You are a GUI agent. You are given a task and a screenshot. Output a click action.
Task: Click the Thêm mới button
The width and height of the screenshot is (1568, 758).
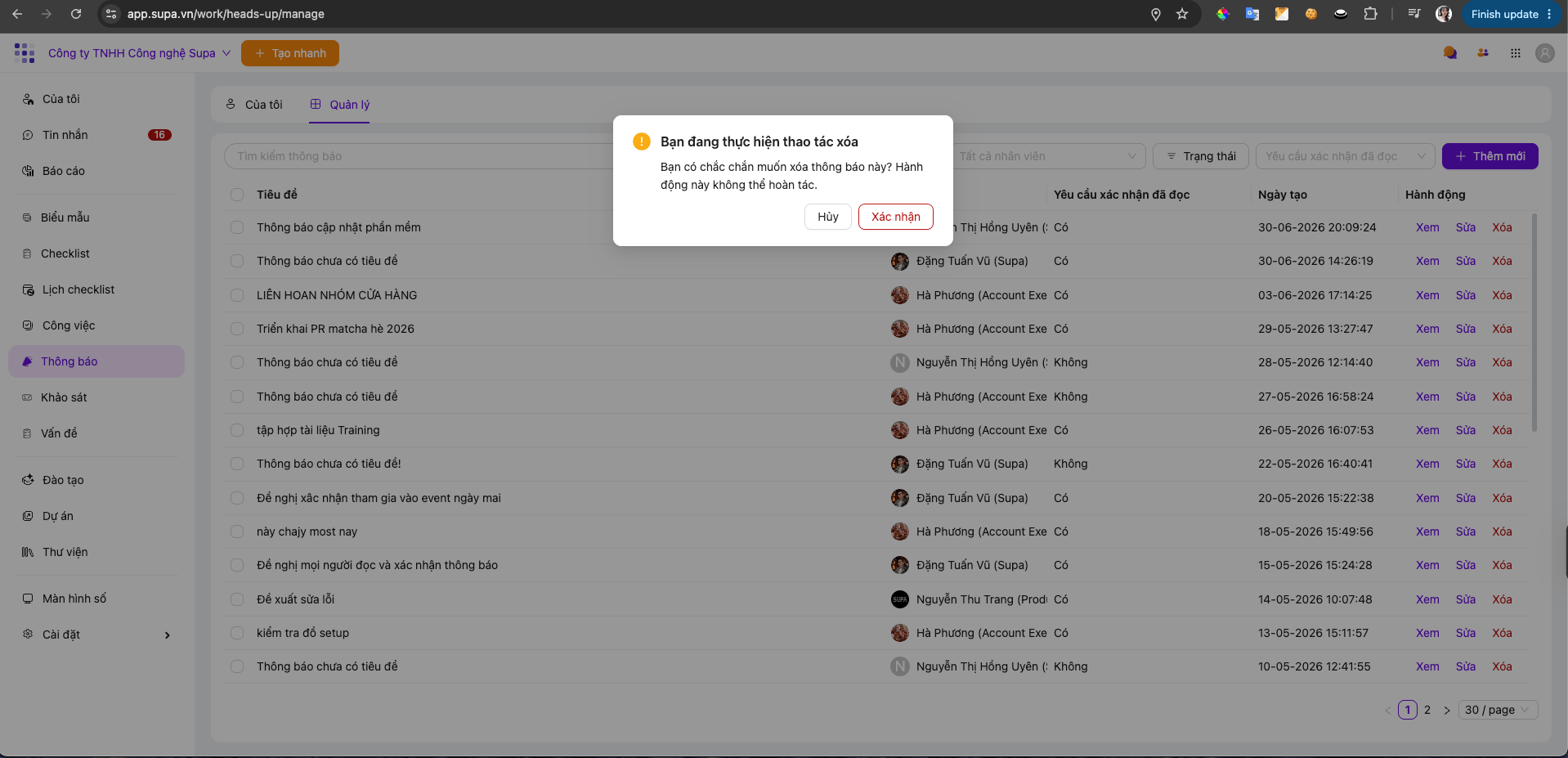point(1490,156)
